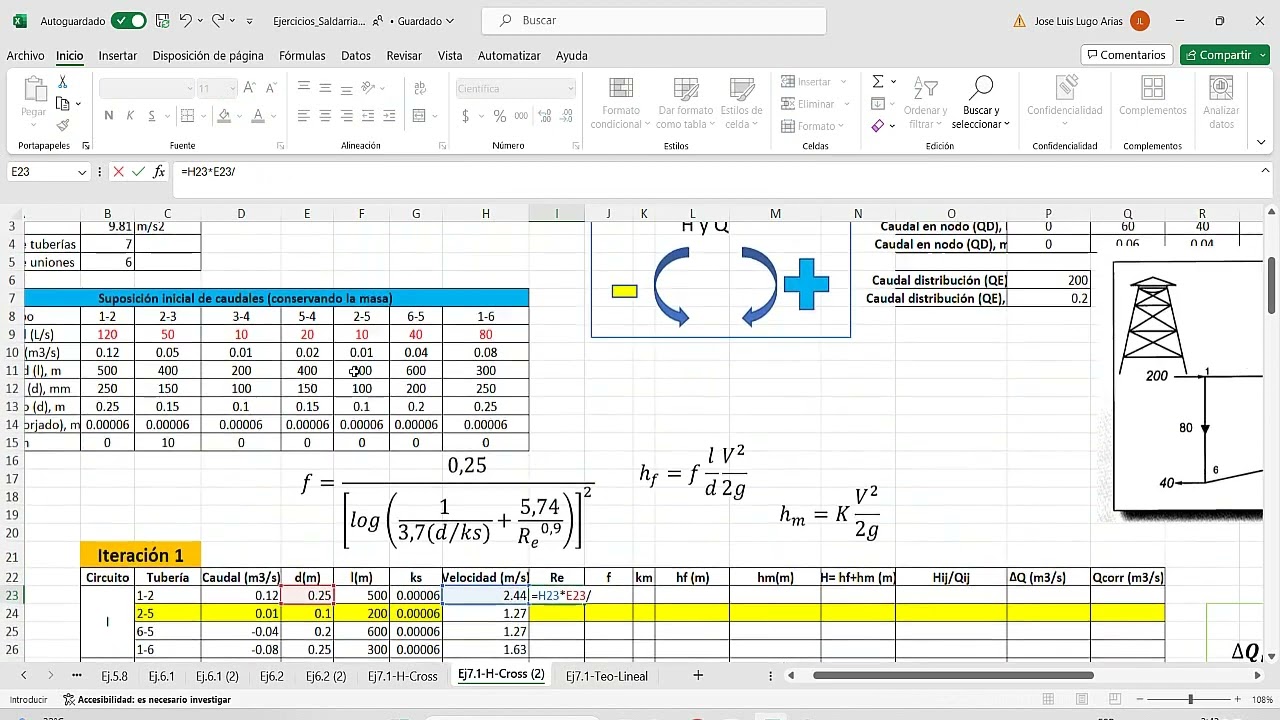This screenshot has width=1280, height=720.
Task: Switch to the Fórmulas ribbon tab
Action: tap(302, 56)
